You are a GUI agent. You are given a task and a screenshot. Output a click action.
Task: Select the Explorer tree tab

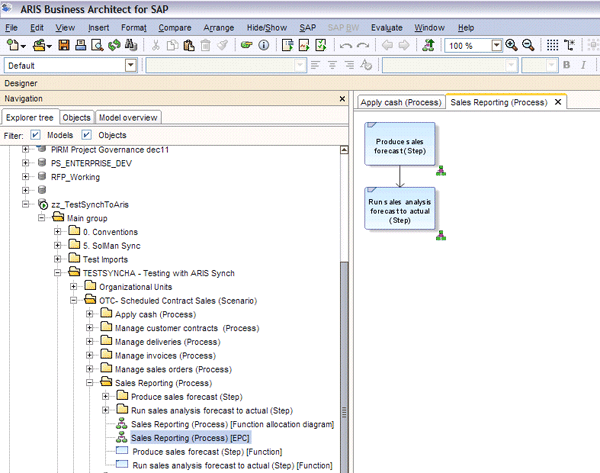29,117
